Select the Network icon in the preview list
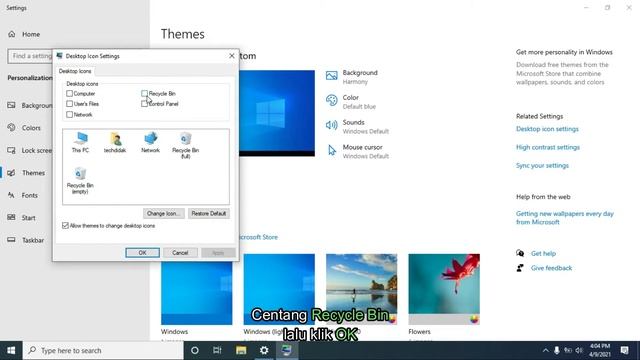The image size is (640, 360). pyautogui.click(x=150, y=142)
